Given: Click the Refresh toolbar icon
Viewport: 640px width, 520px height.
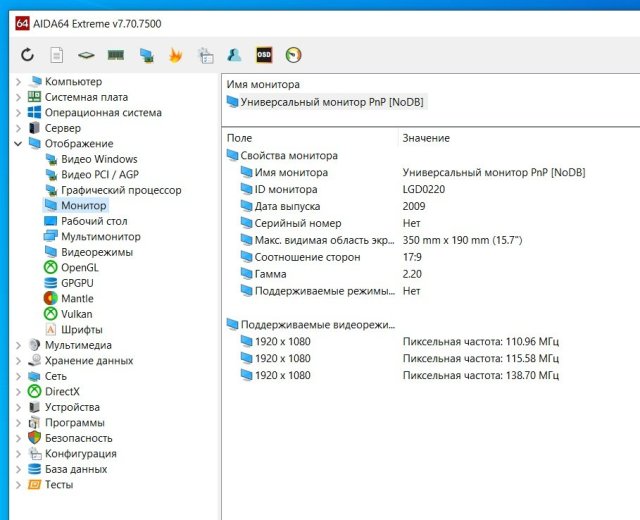Looking at the screenshot, I should (27, 55).
